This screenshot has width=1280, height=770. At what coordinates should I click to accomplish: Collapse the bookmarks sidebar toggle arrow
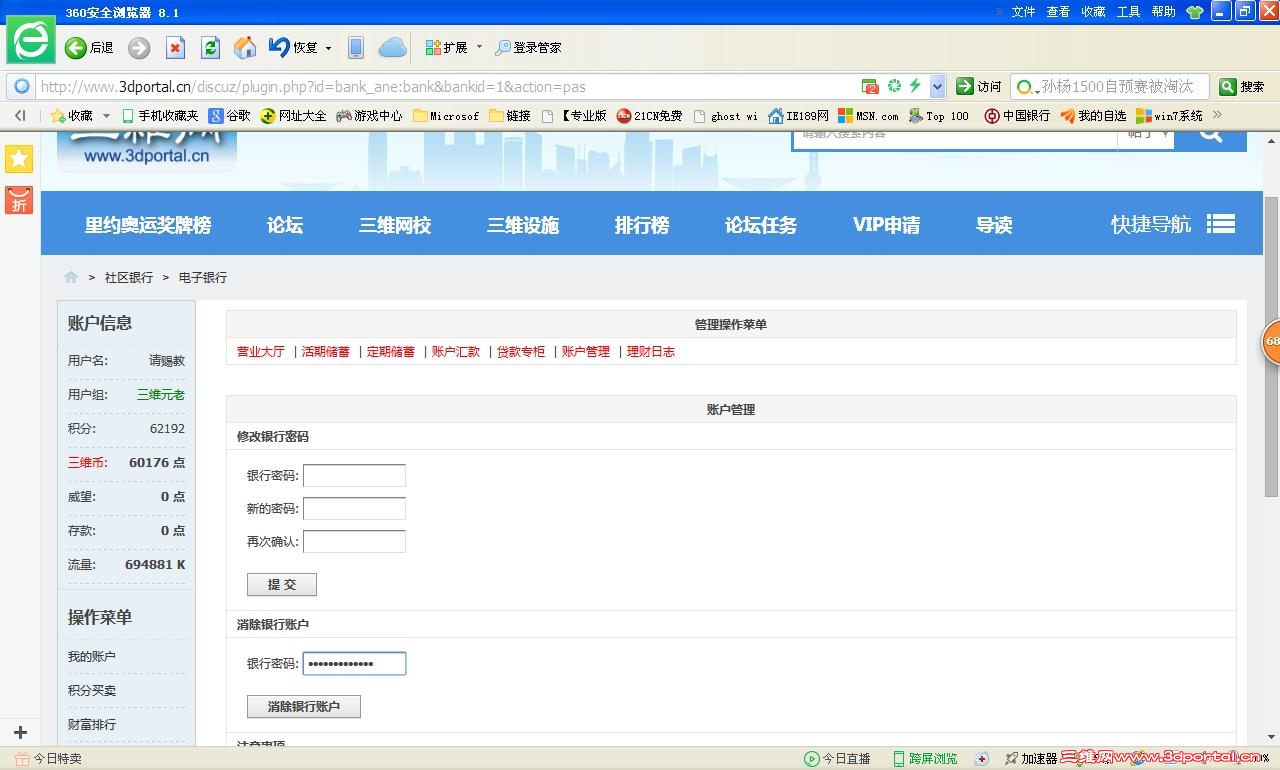point(20,116)
